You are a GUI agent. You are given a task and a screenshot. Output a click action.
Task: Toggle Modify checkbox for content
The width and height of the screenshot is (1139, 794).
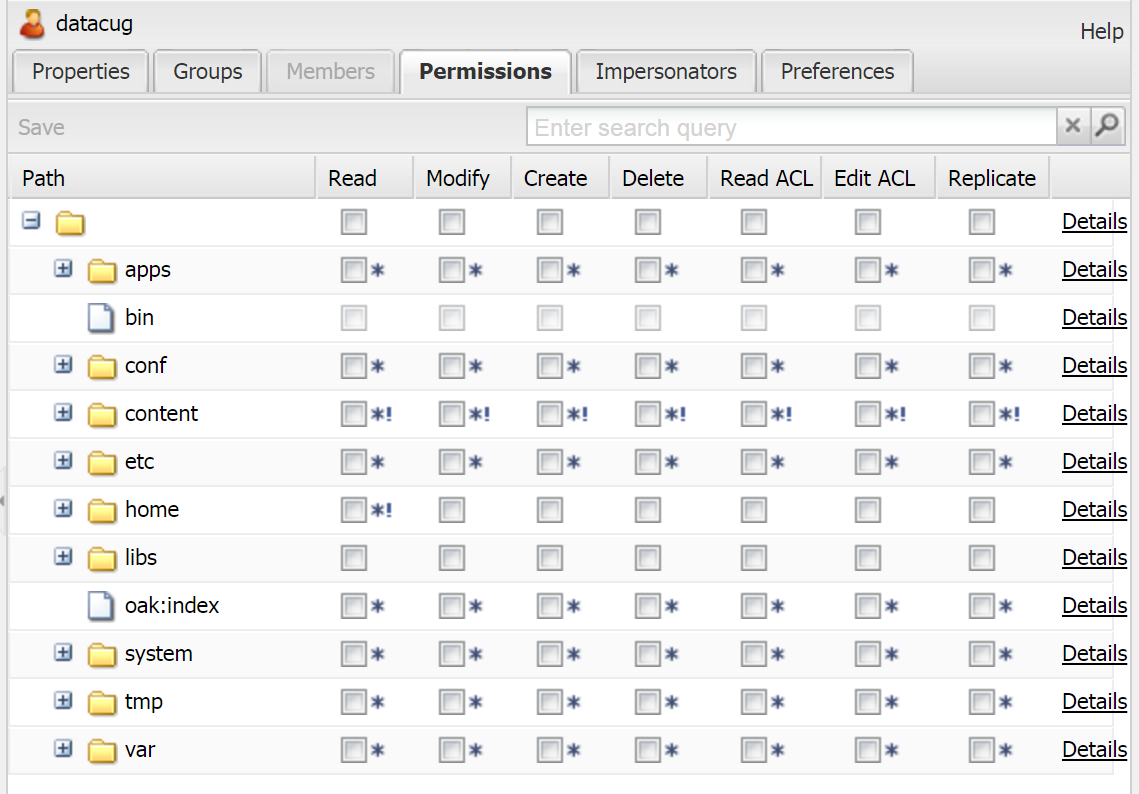[452, 414]
